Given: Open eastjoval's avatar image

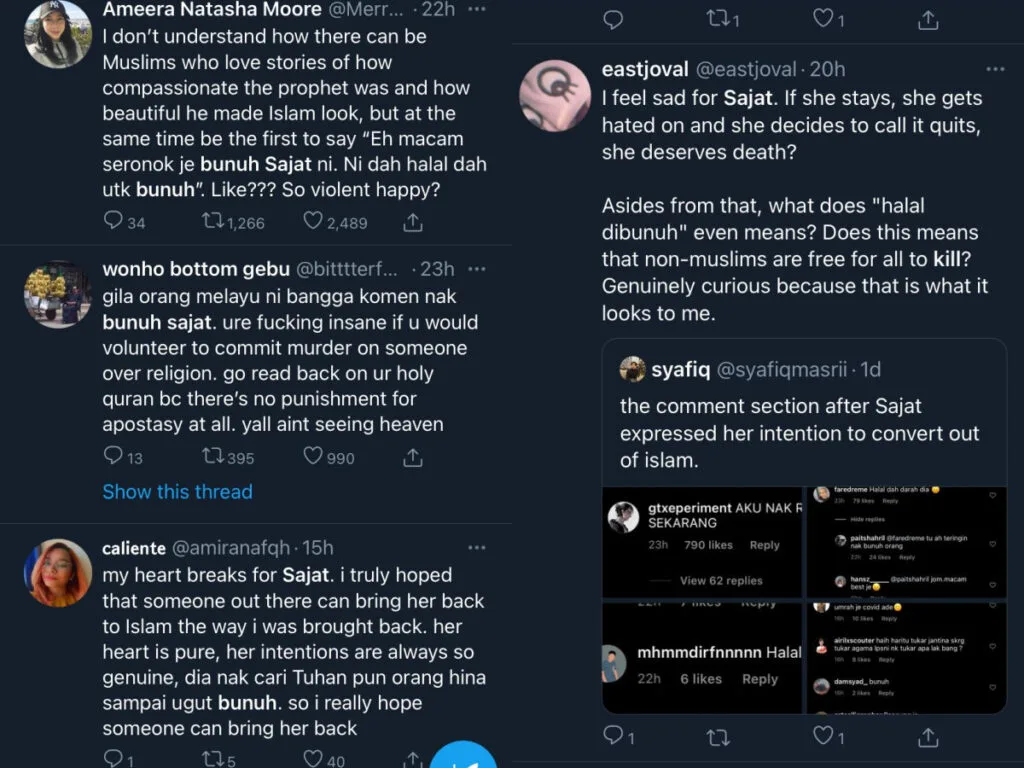Looking at the screenshot, I should (555, 95).
